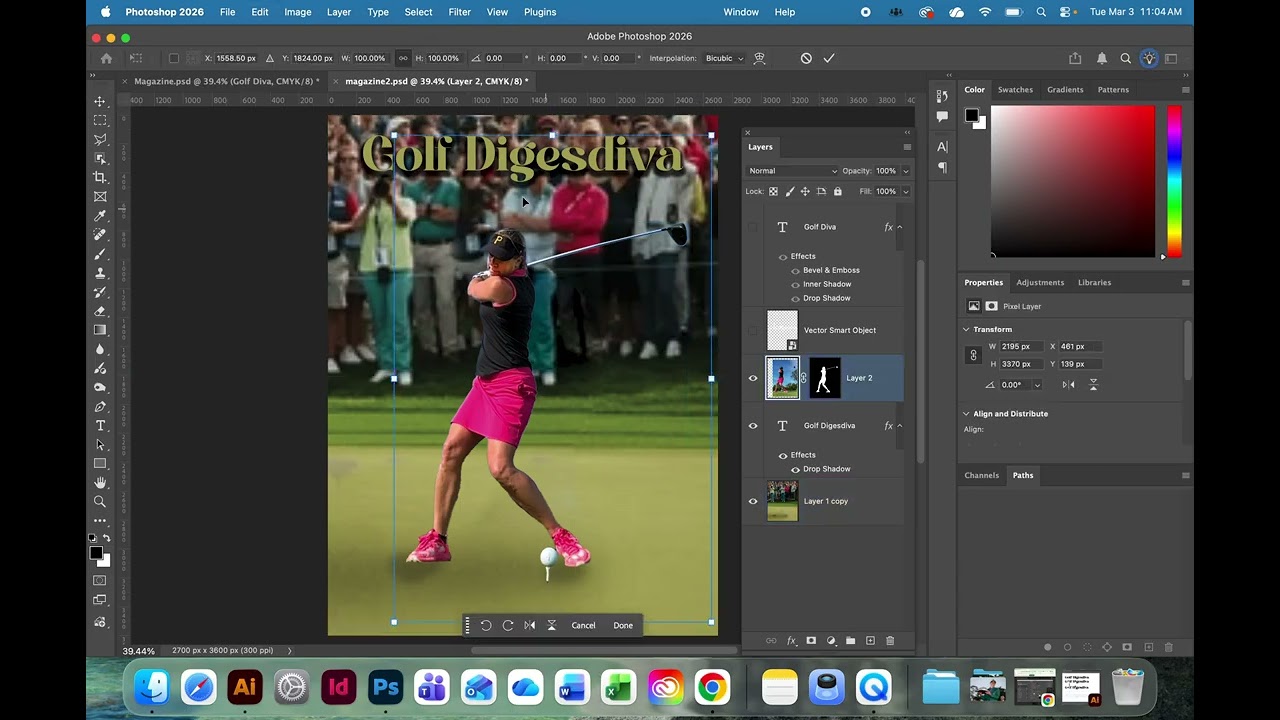Select the Lasso tool
1280x720 pixels.
coord(100,139)
